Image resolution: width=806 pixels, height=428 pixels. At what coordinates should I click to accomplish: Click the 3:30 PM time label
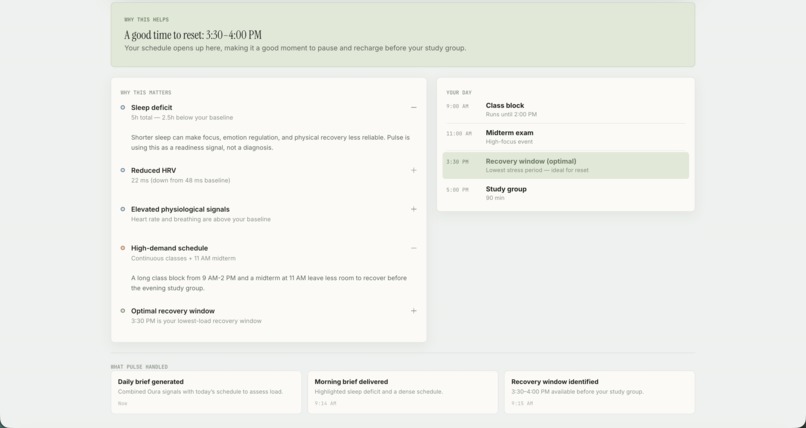click(457, 162)
